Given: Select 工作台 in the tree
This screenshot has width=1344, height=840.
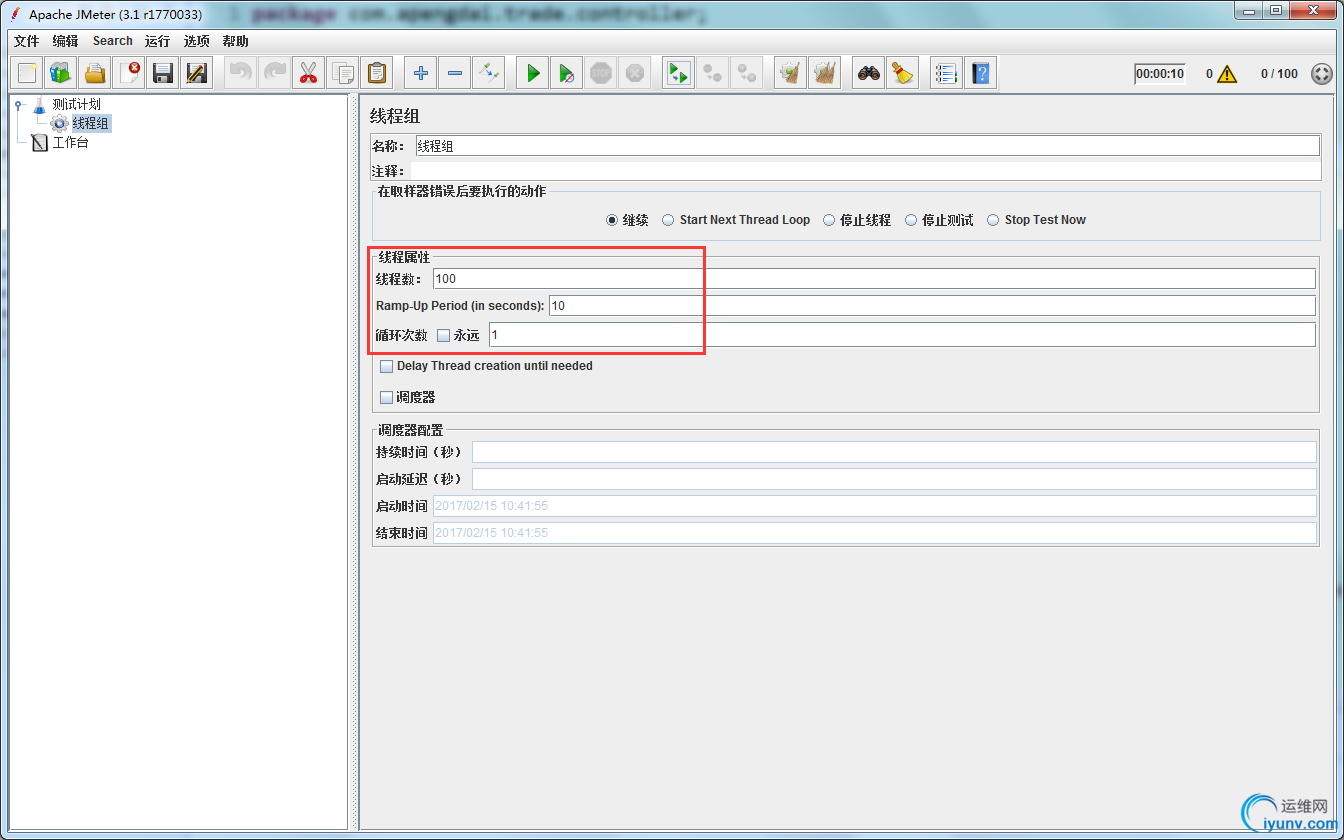Looking at the screenshot, I should [x=70, y=143].
